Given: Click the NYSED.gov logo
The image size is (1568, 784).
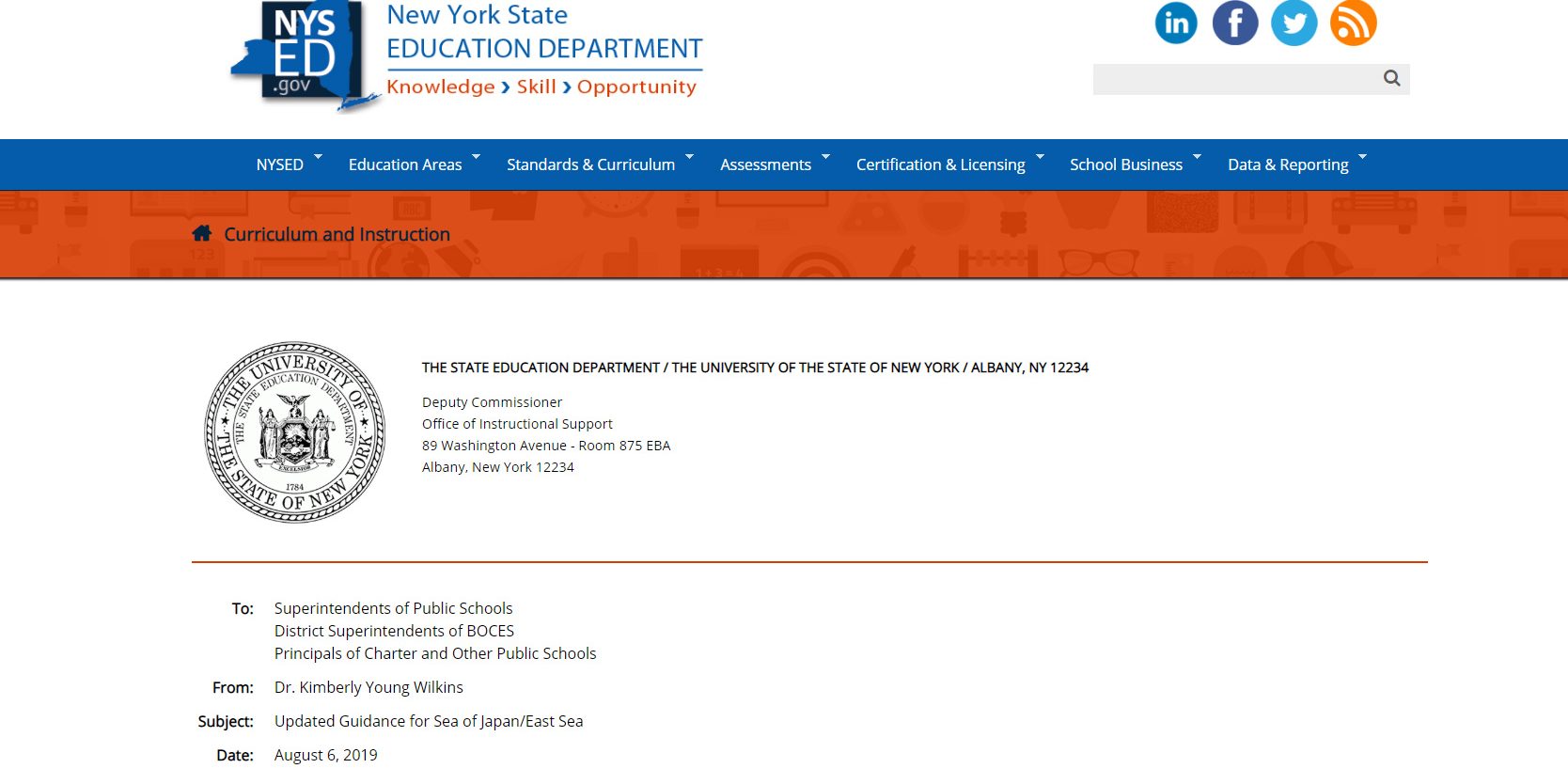Looking at the screenshot, I should [299, 55].
